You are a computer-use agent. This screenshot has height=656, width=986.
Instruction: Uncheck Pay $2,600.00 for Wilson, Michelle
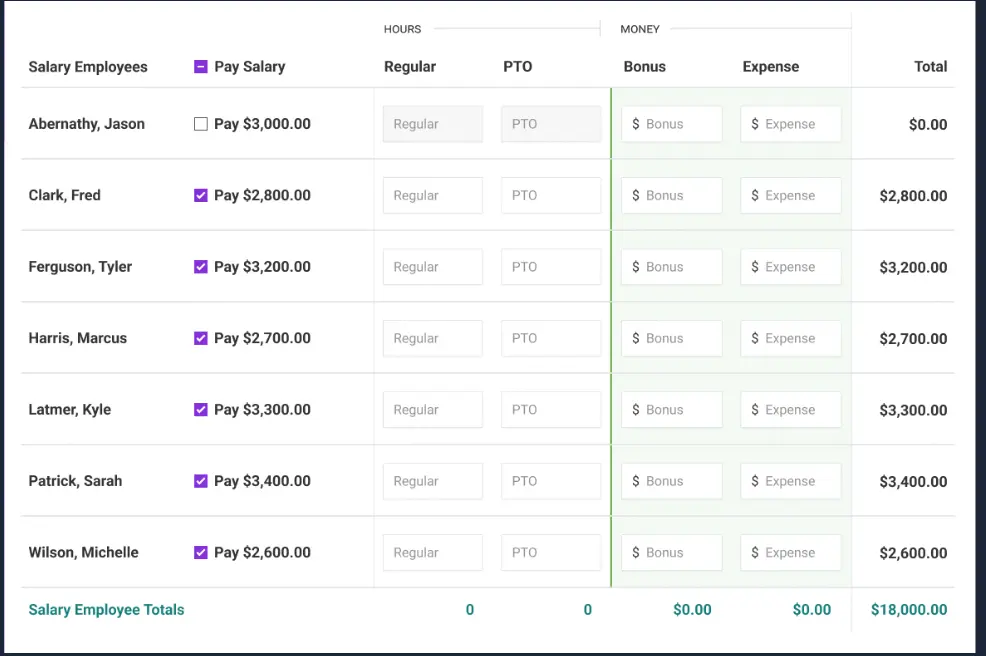tap(201, 552)
